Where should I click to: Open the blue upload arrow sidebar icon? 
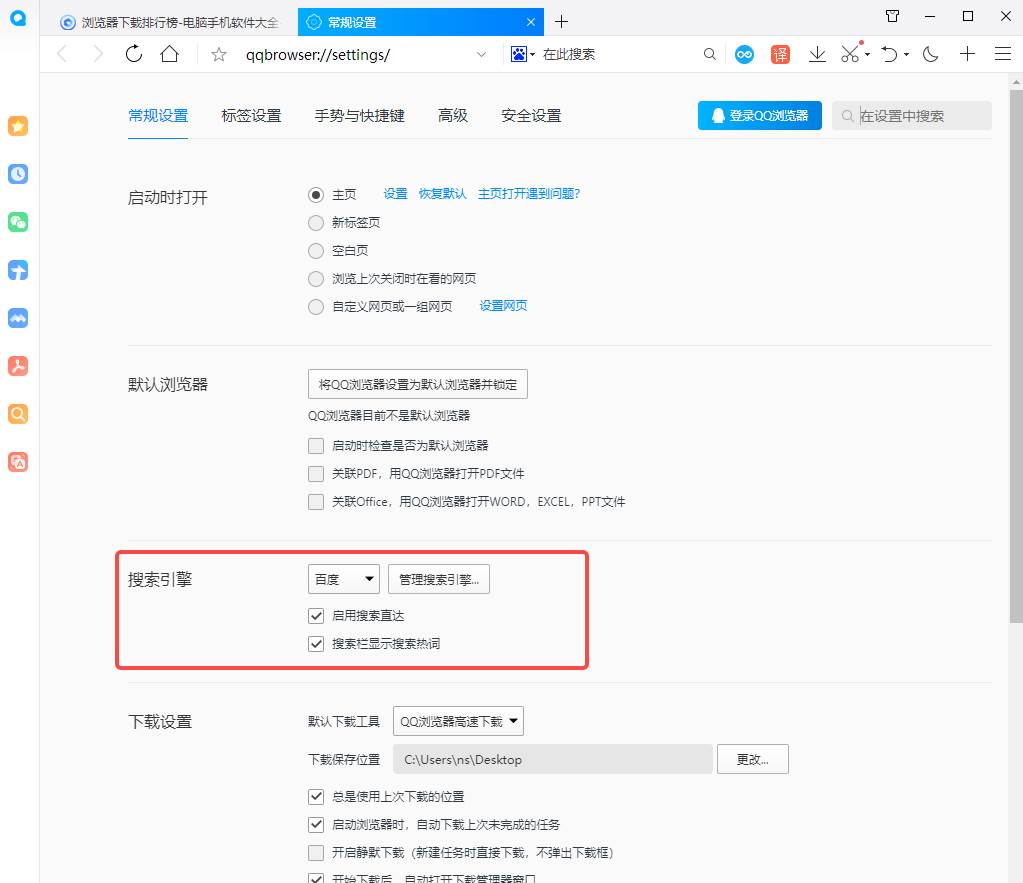18,270
